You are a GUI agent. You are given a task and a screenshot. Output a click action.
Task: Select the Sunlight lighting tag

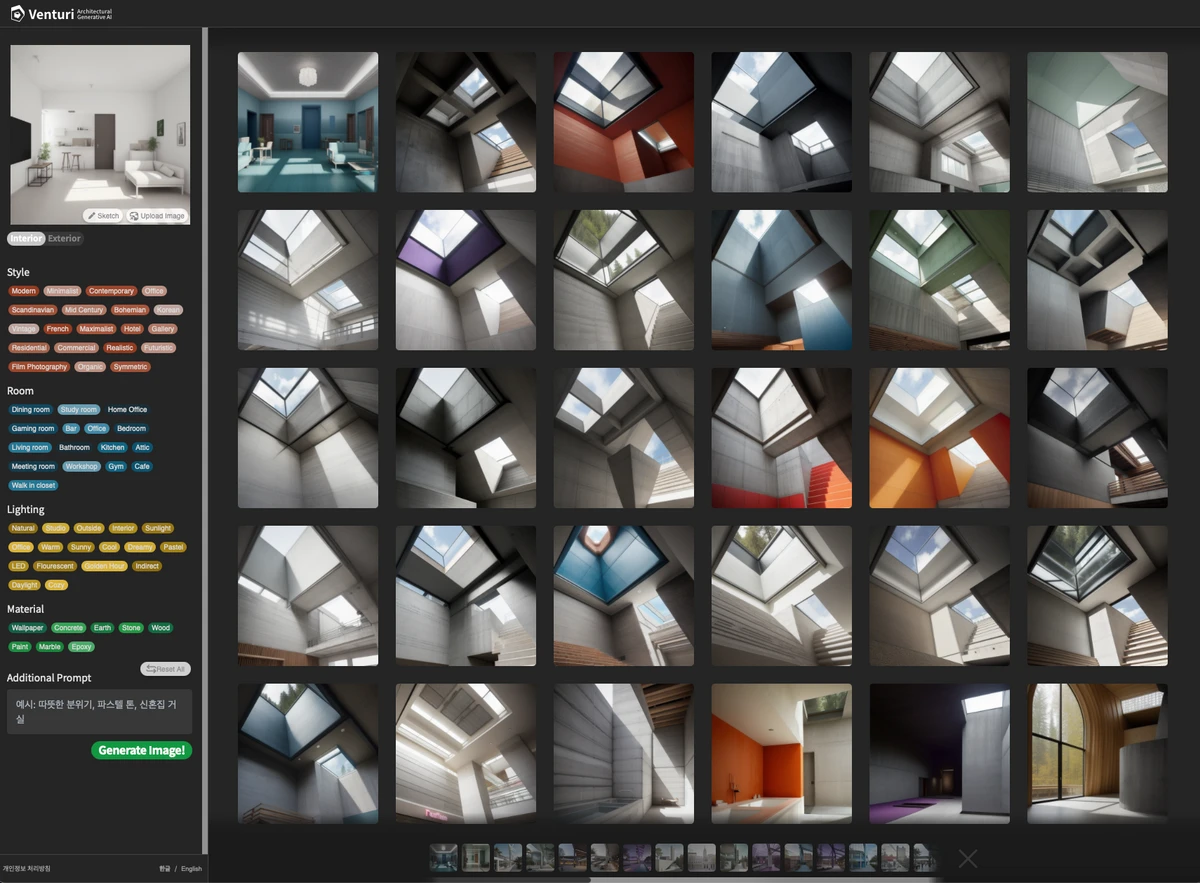pyautogui.click(x=158, y=528)
